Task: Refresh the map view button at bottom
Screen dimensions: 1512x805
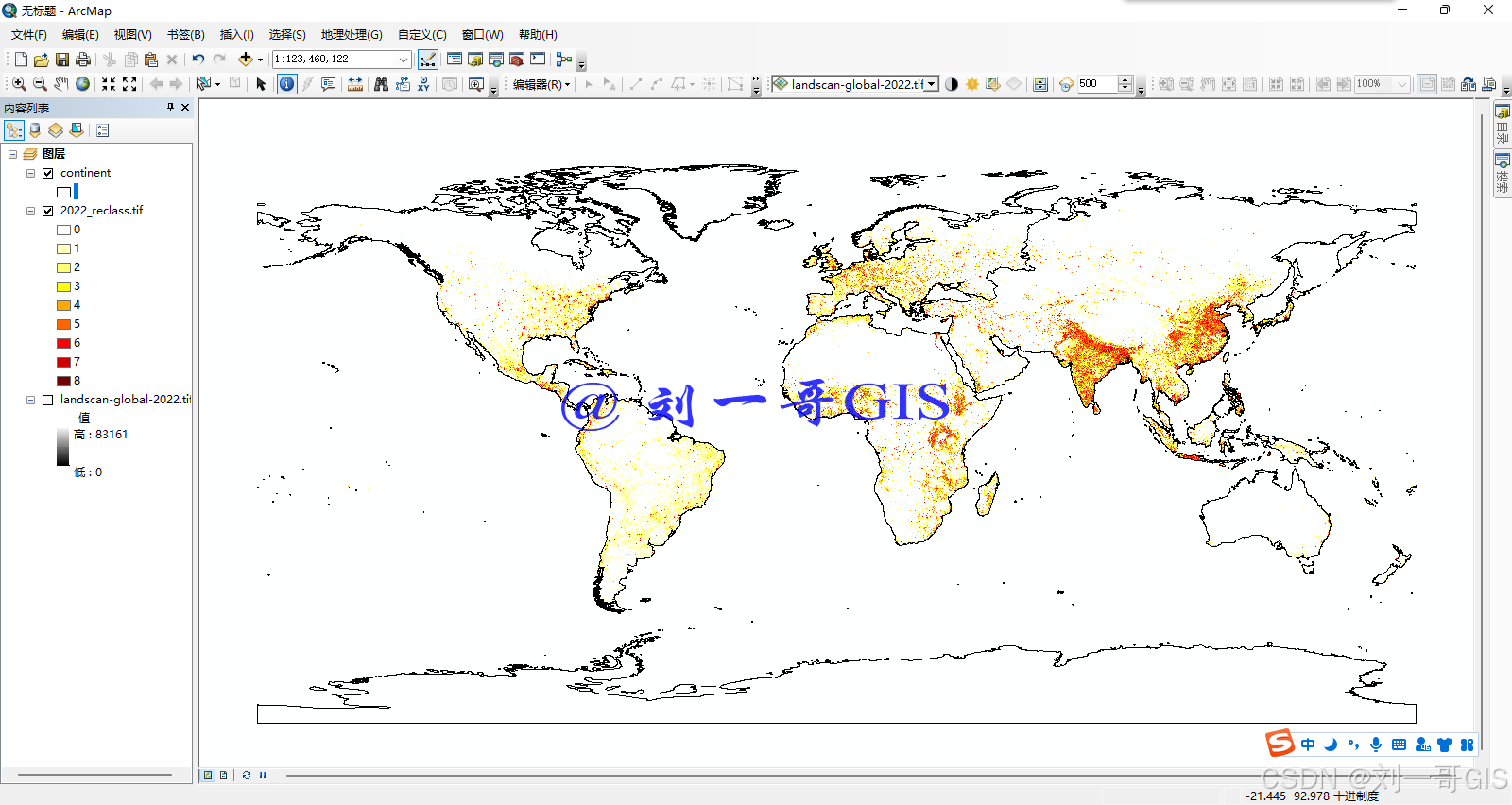Action: pyautogui.click(x=247, y=775)
